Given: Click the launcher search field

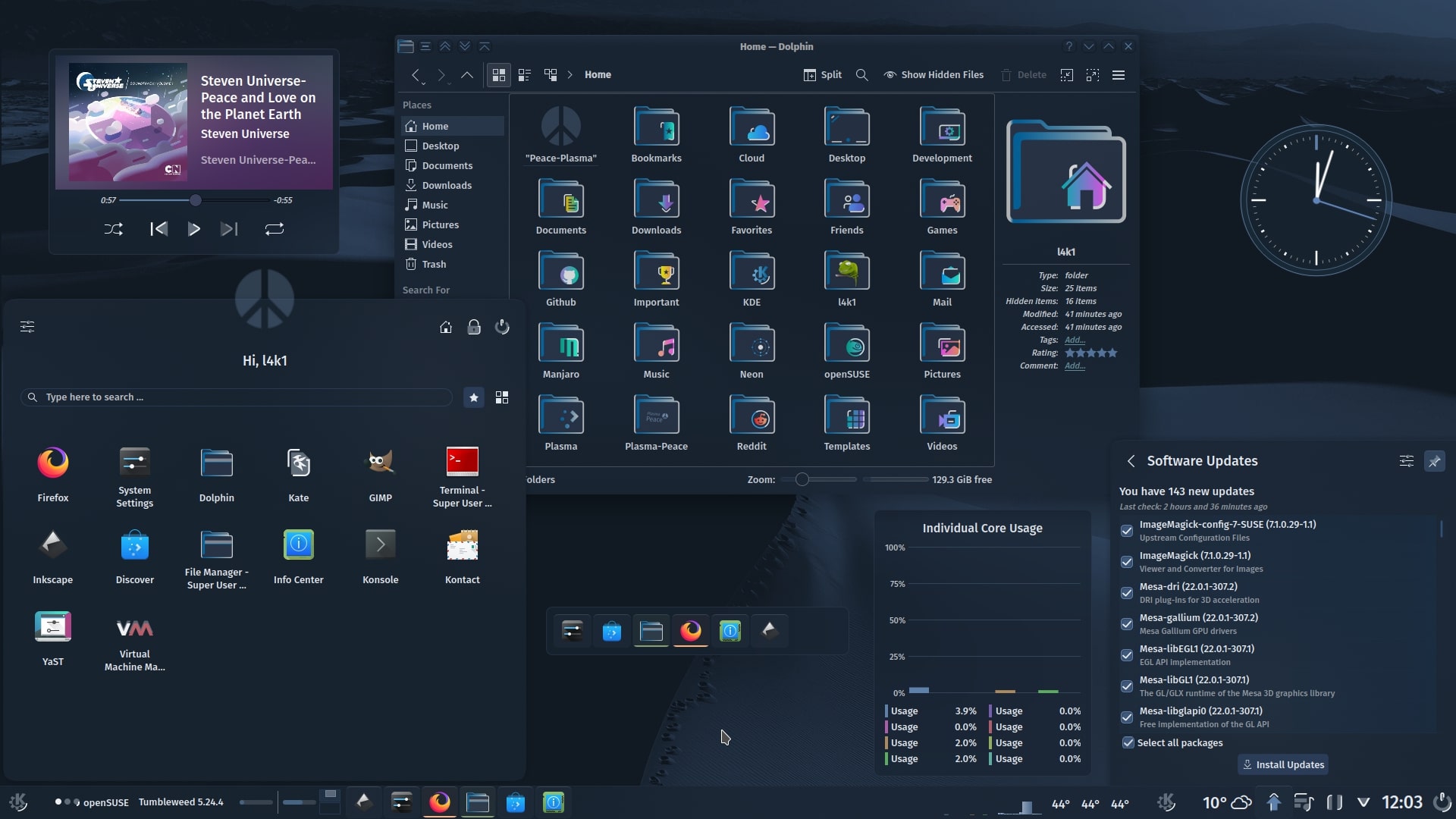Looking at the screenshot, I should (237, 397).
